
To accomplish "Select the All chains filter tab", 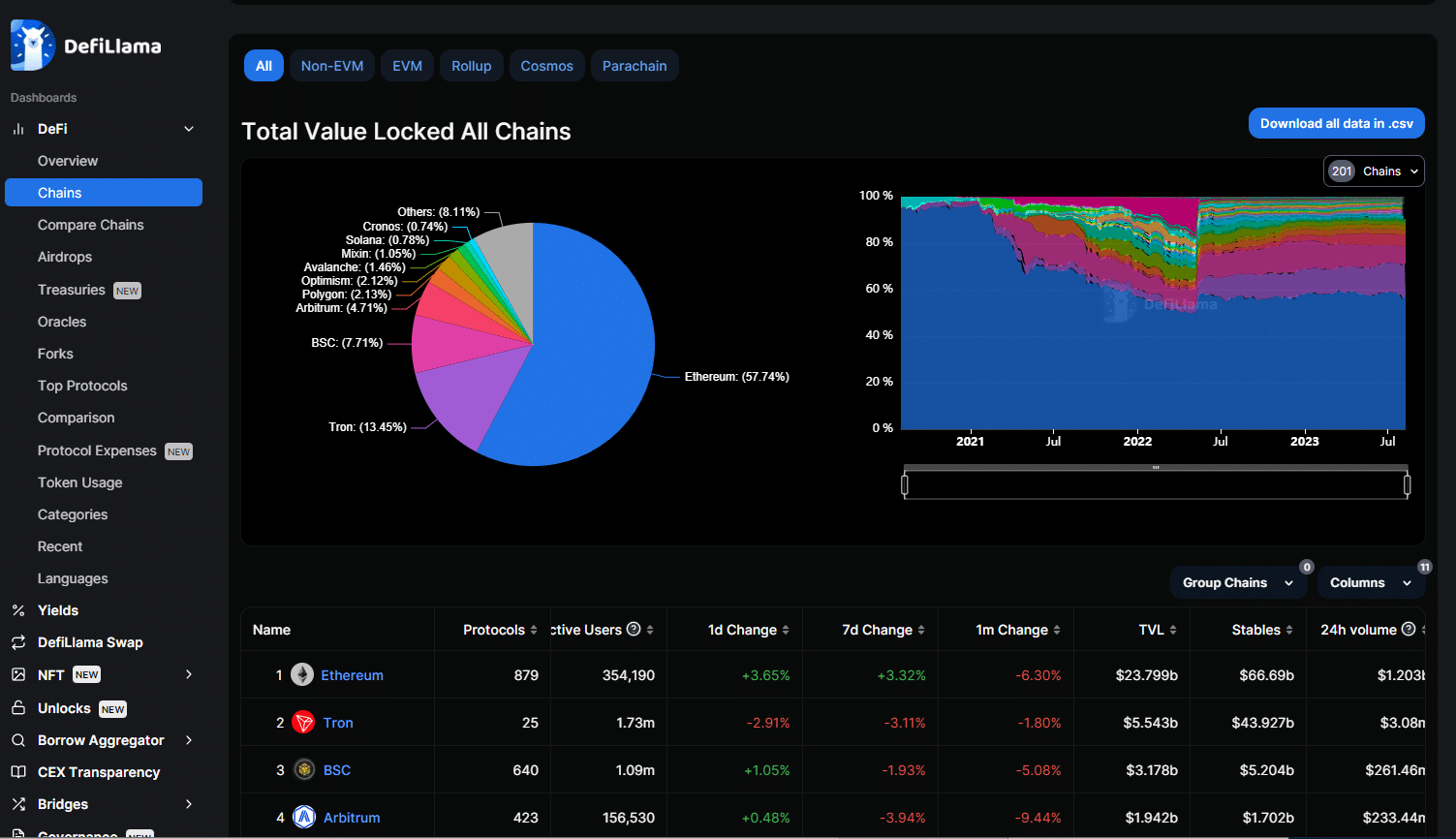I will [263, 66].
